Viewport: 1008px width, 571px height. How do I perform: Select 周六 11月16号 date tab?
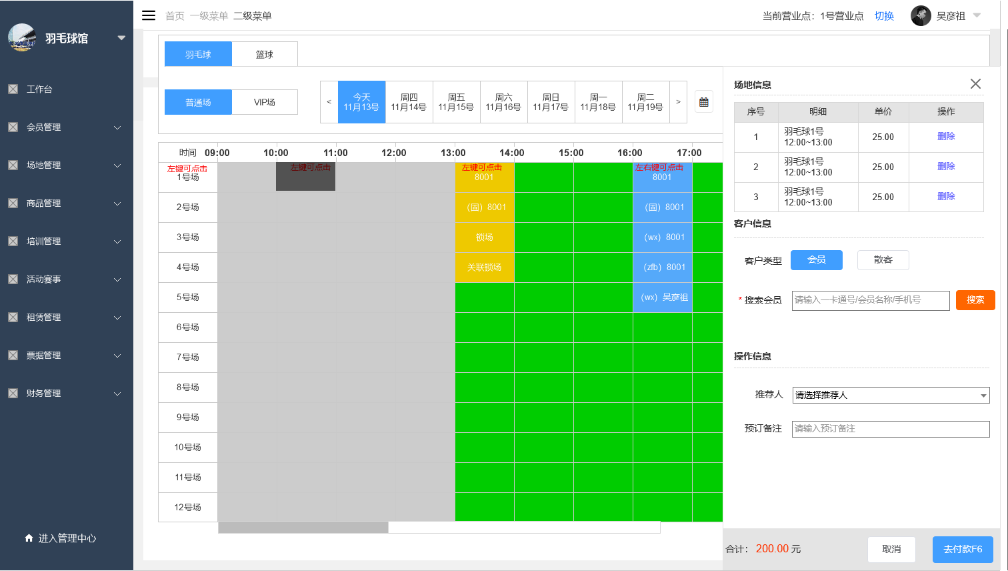(503, 102)
